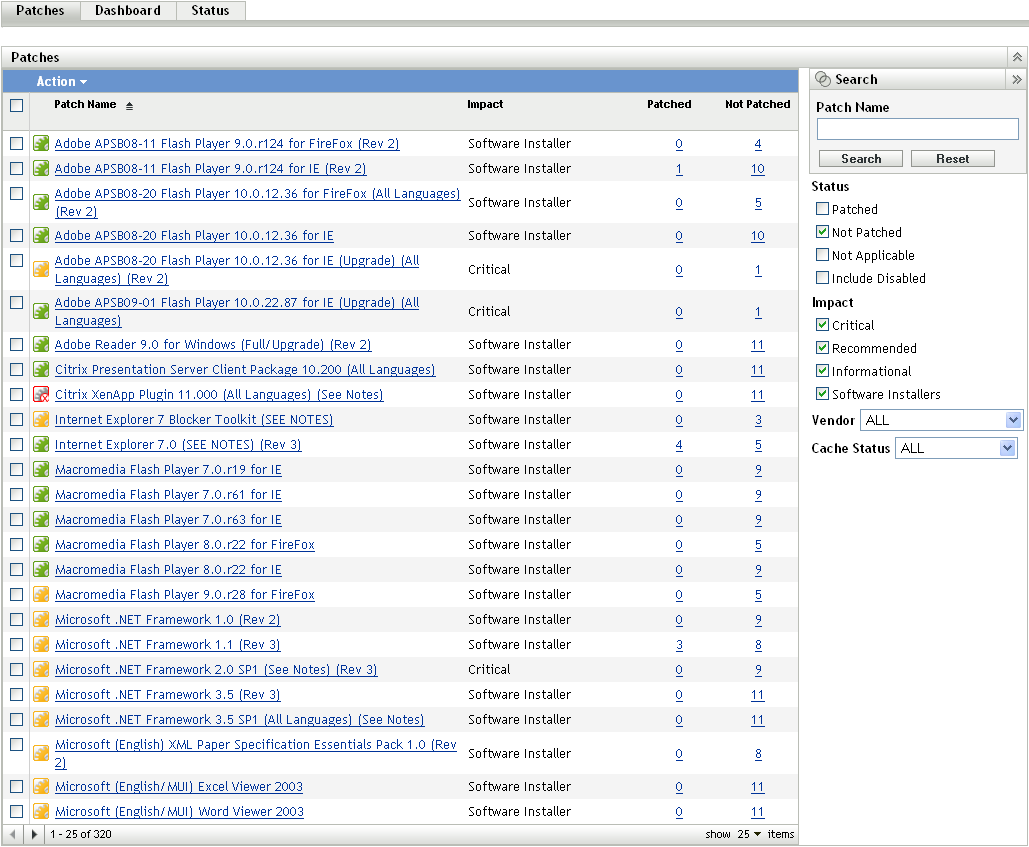This screenshot has height=847, width=1029.
Task: Sort by Impact column header
Action: coord(485,104)
